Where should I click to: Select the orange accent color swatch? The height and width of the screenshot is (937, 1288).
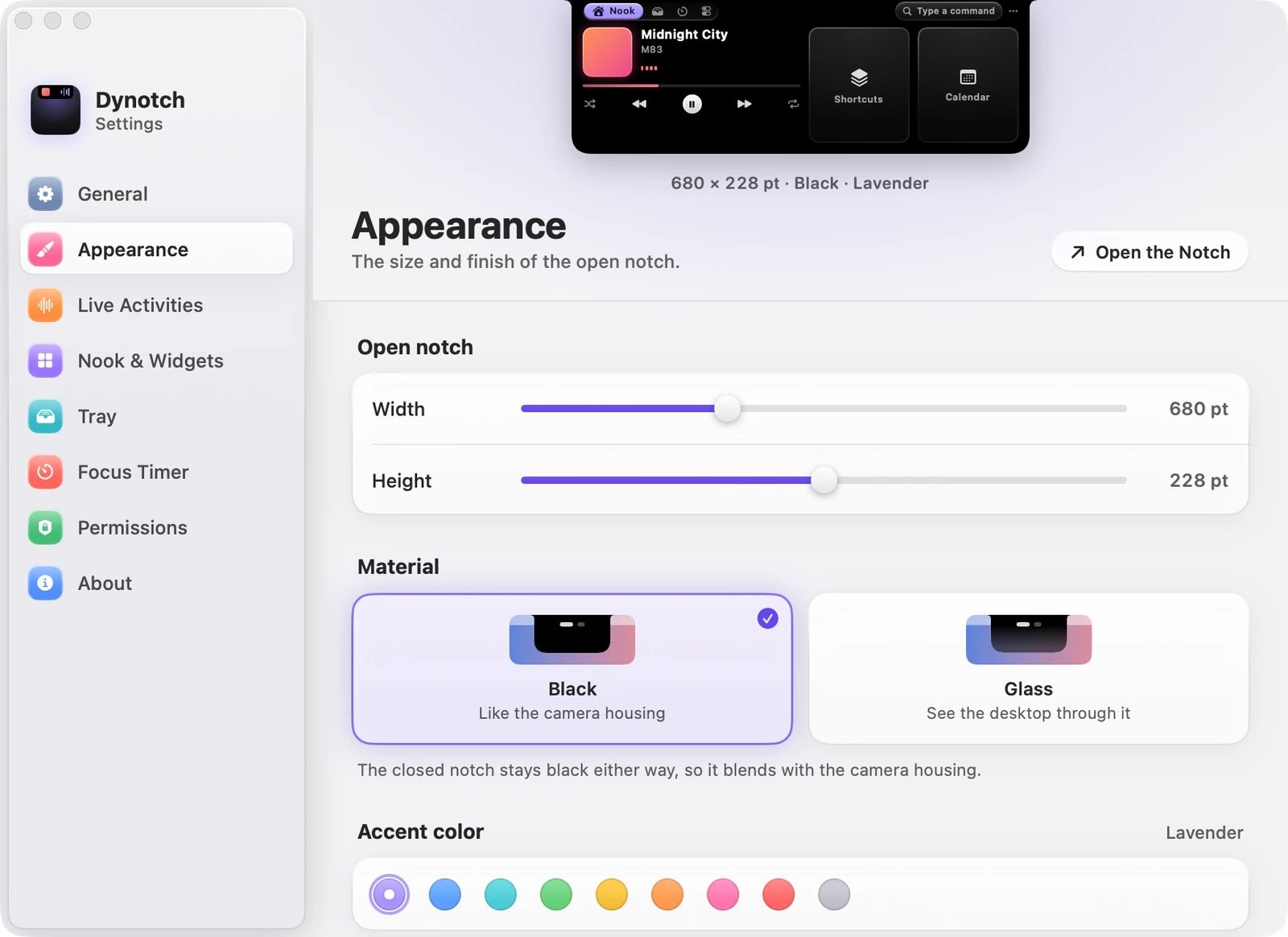point(667,894)
